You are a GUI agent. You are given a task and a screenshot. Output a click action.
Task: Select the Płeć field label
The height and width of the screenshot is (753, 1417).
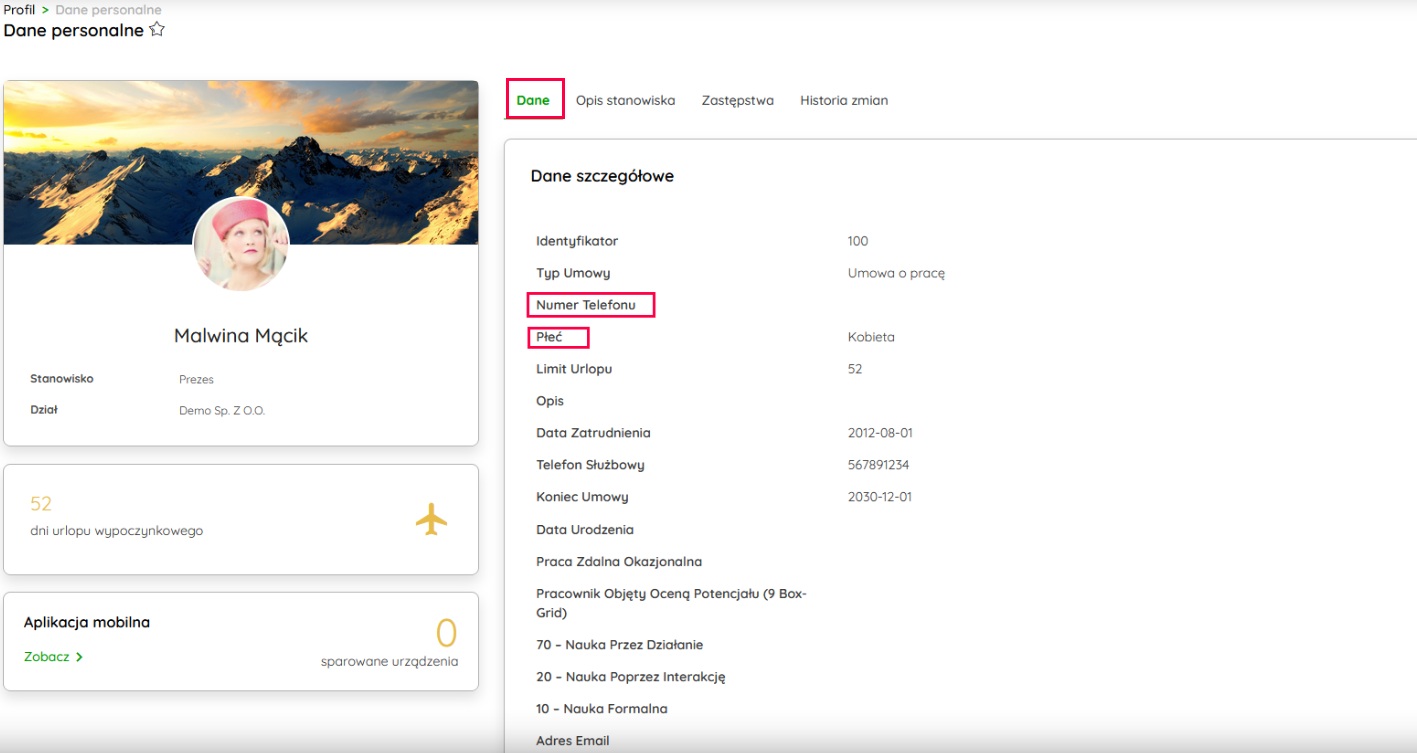point(549,337)
